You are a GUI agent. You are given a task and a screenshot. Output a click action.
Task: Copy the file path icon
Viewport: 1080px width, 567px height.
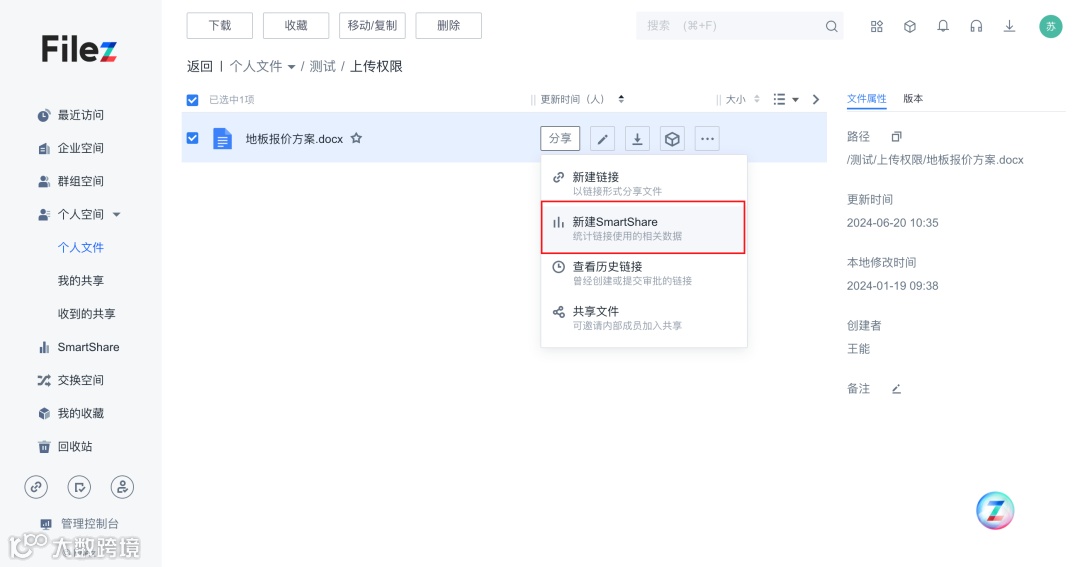click(x=896, y=136)
